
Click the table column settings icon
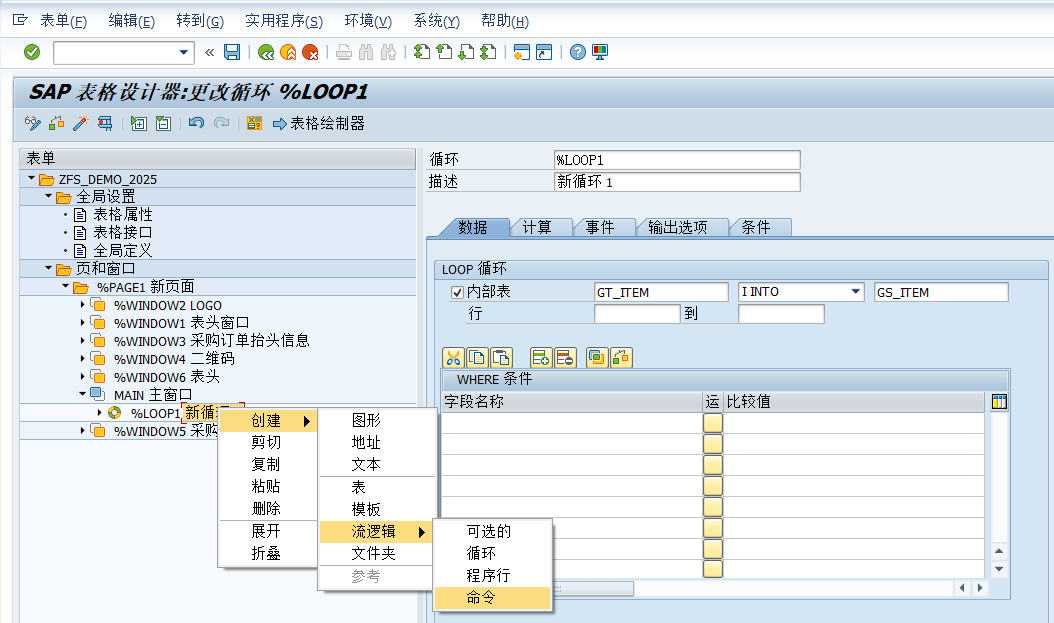coord(999,402)
